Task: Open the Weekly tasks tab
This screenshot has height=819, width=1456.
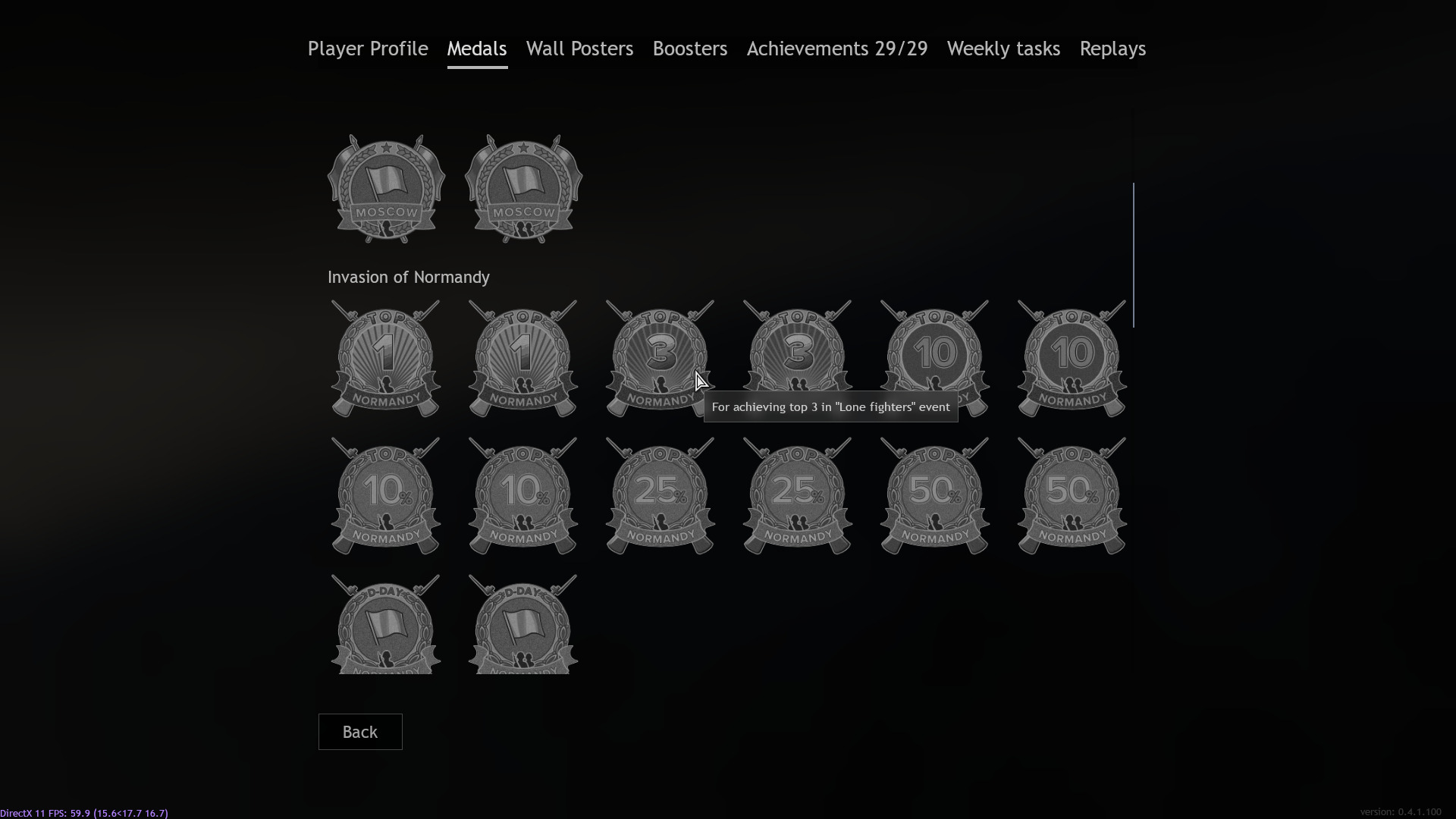Action: click(1003, 49)
